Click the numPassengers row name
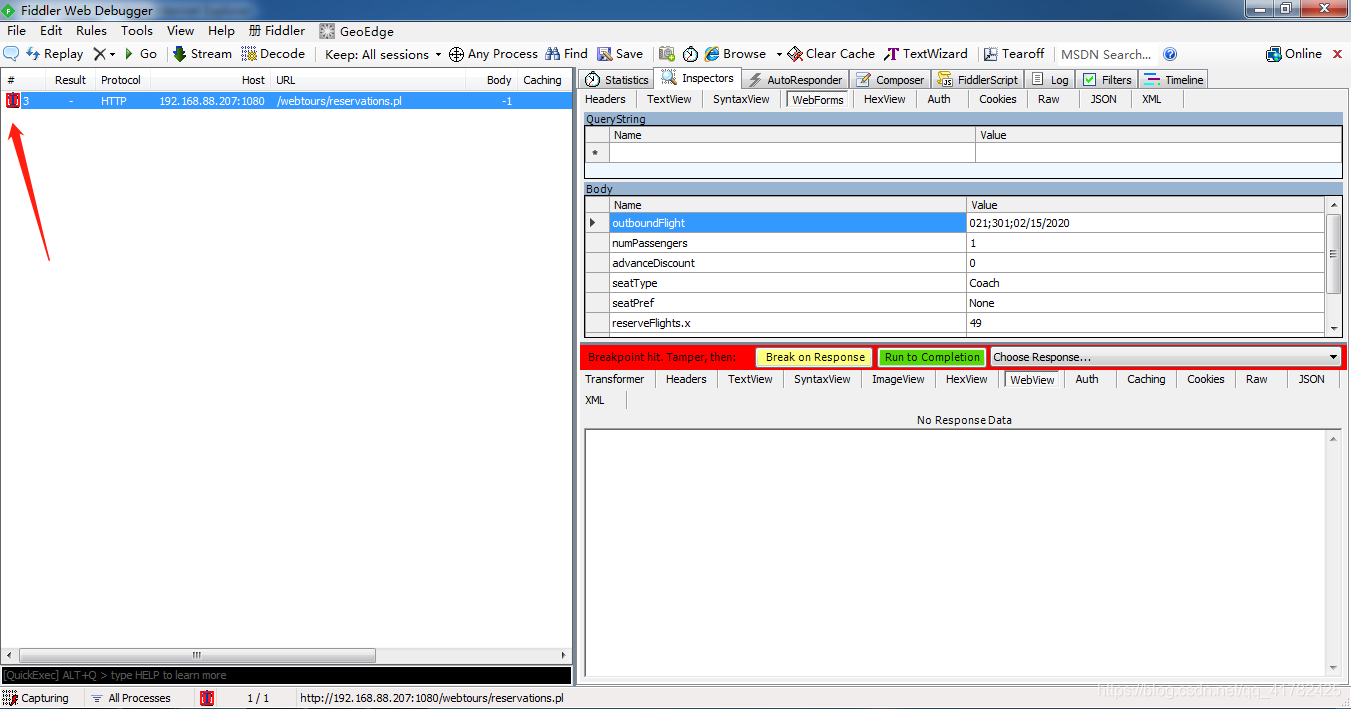 (788, 243)
